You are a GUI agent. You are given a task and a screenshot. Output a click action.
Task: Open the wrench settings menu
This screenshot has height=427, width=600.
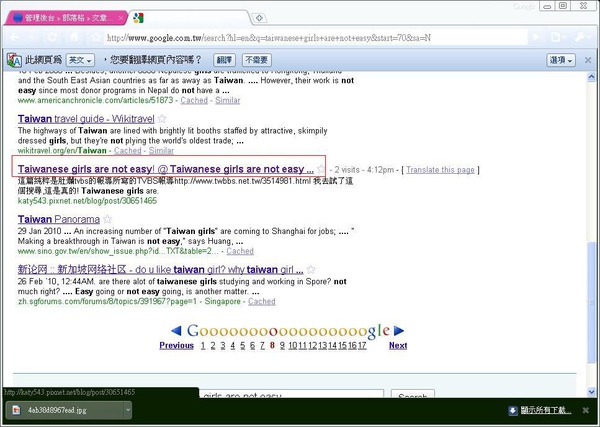[581, 37]
